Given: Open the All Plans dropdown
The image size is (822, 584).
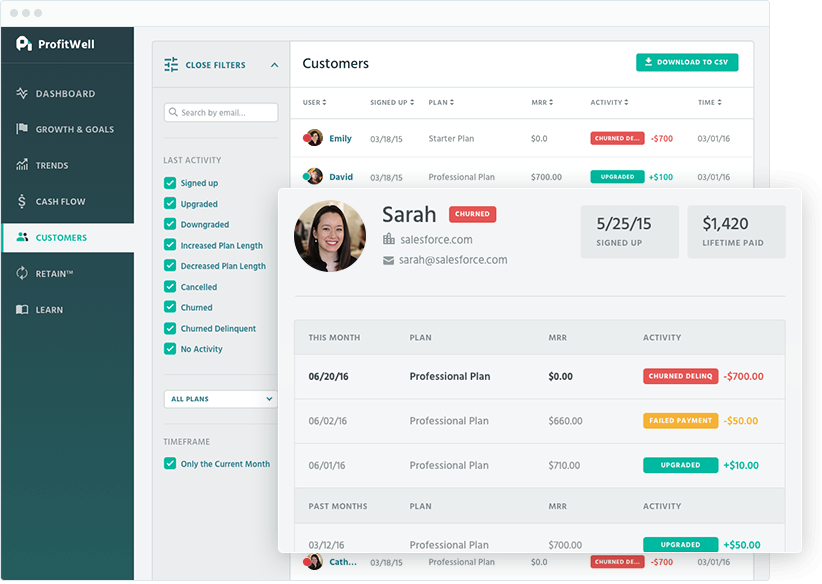Looking at the screenshot, I should click(x=221, y=399).
